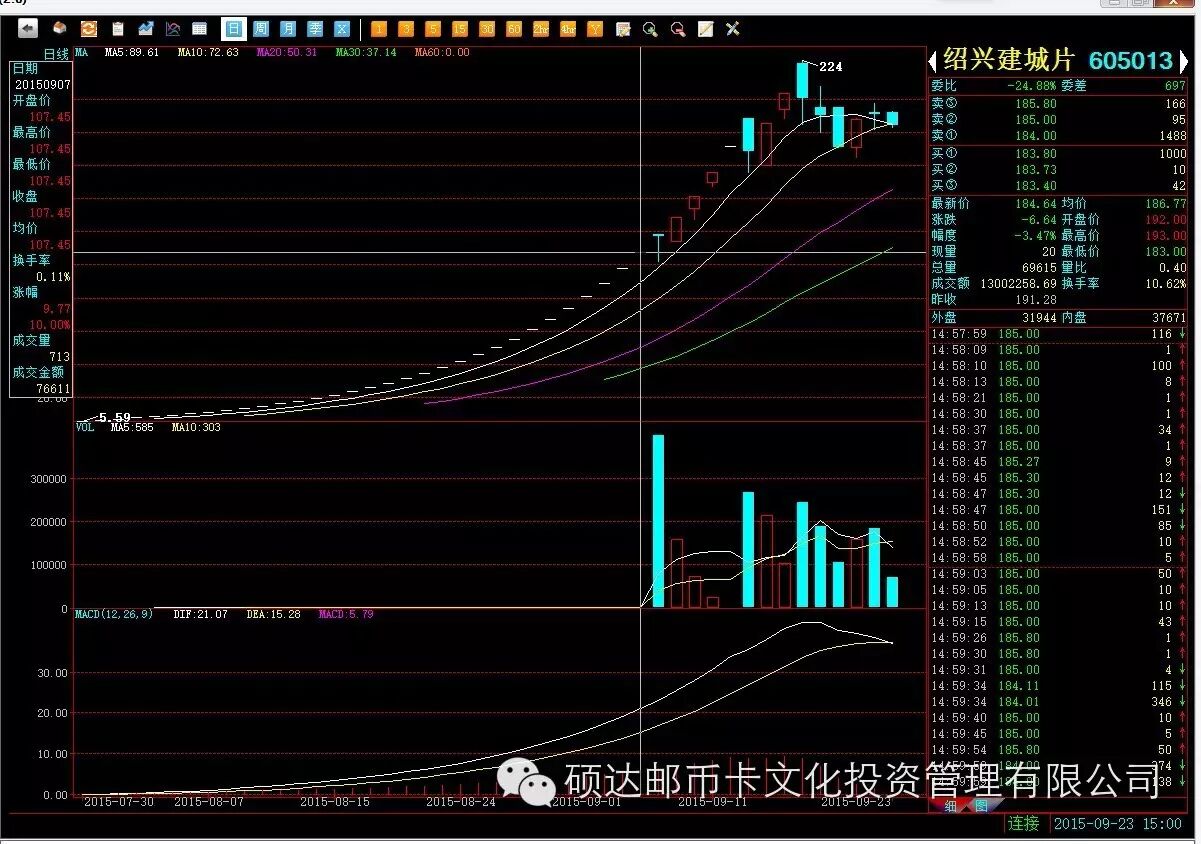The image size is (1201, 844).
Task: Select the 3-minute chart button
Action: pos(406,29)
